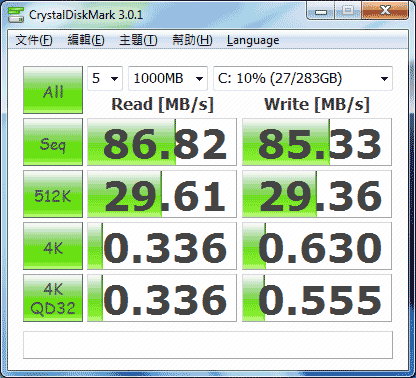Click the Seq write result 85.33
The image size is (416, 378).
point(317,142)
